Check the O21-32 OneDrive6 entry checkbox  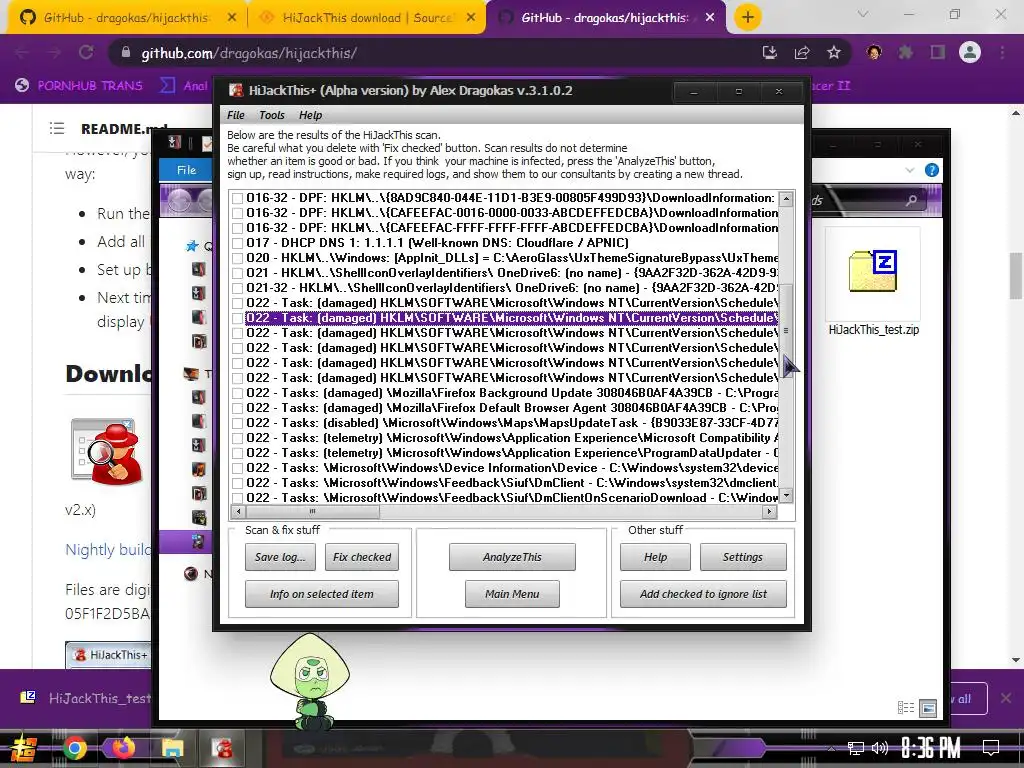coord(238,288)
